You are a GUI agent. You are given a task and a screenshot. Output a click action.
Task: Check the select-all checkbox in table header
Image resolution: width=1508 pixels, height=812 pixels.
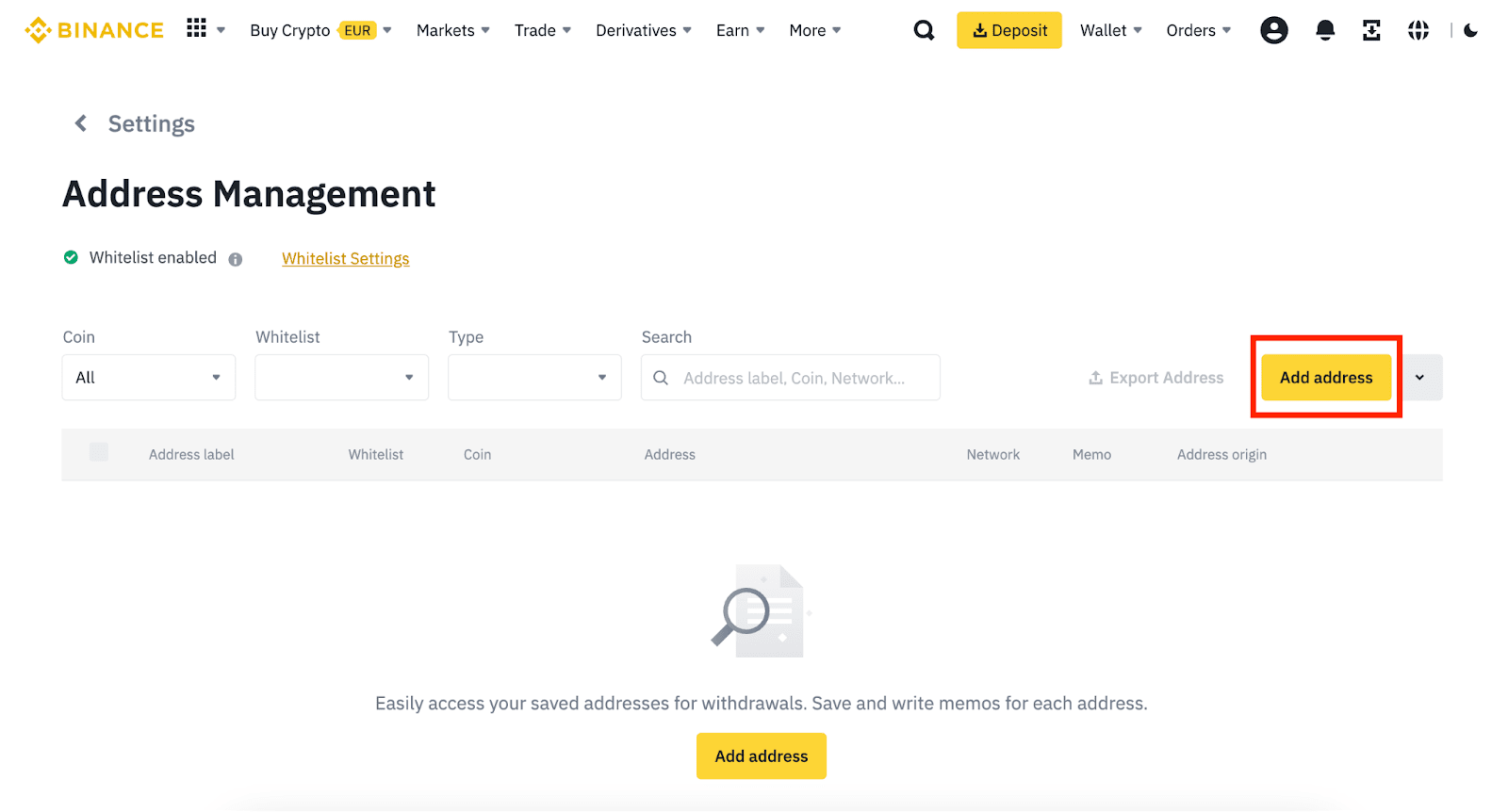coord(99,453)
